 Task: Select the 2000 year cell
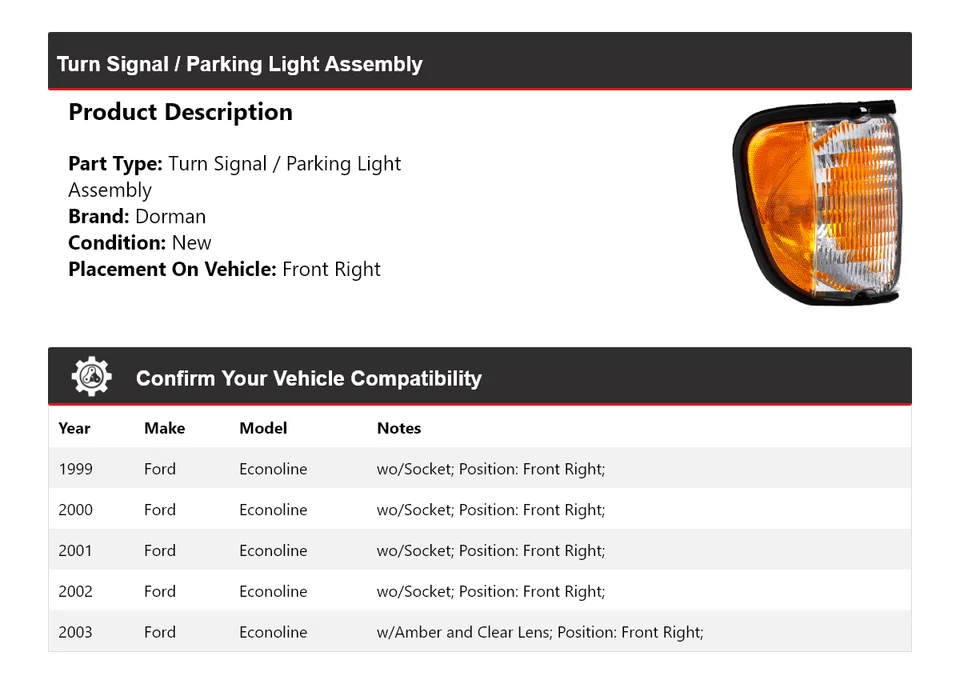click(75, 510)
